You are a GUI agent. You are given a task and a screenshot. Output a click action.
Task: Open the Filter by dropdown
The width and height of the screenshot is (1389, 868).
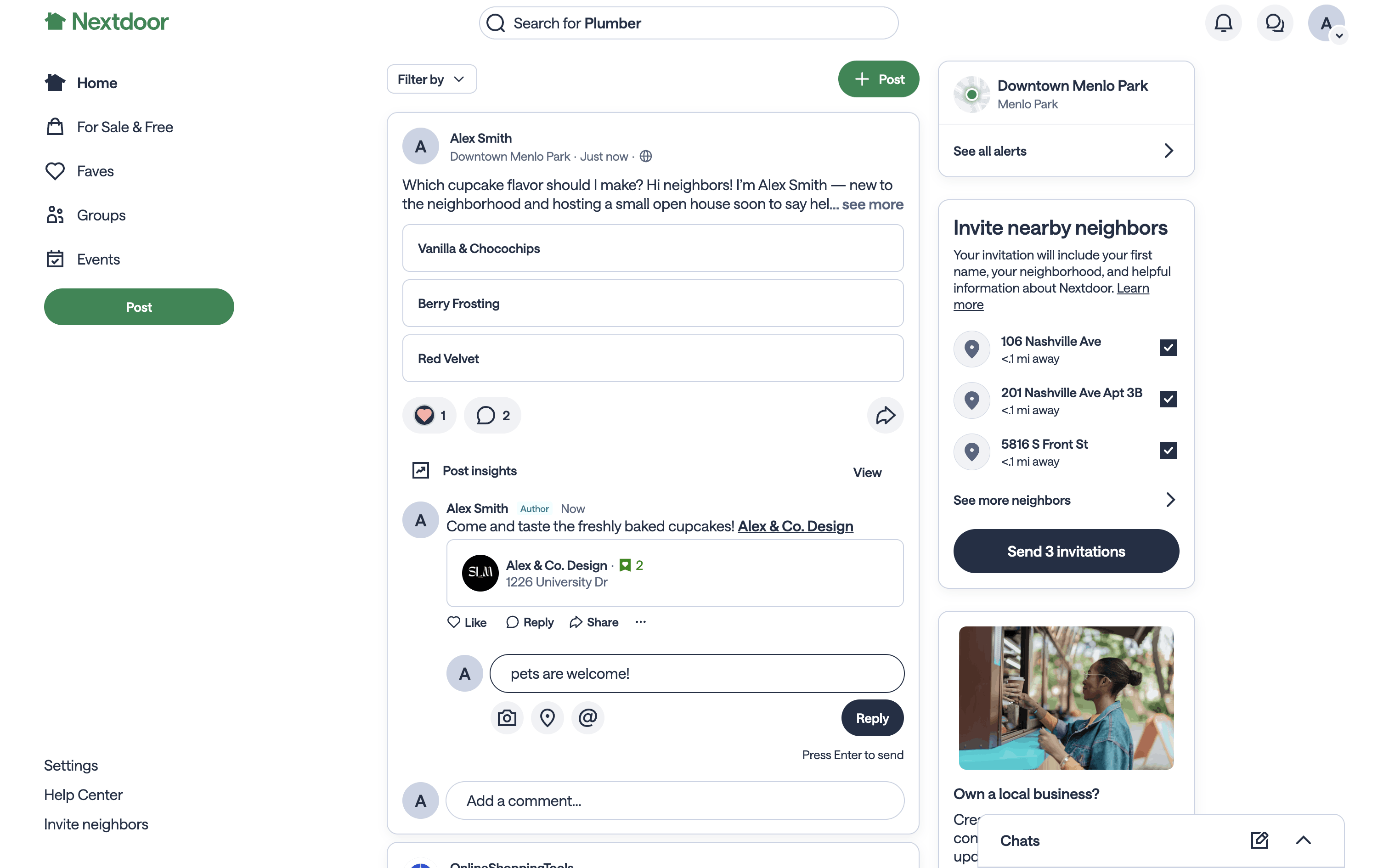432,79
